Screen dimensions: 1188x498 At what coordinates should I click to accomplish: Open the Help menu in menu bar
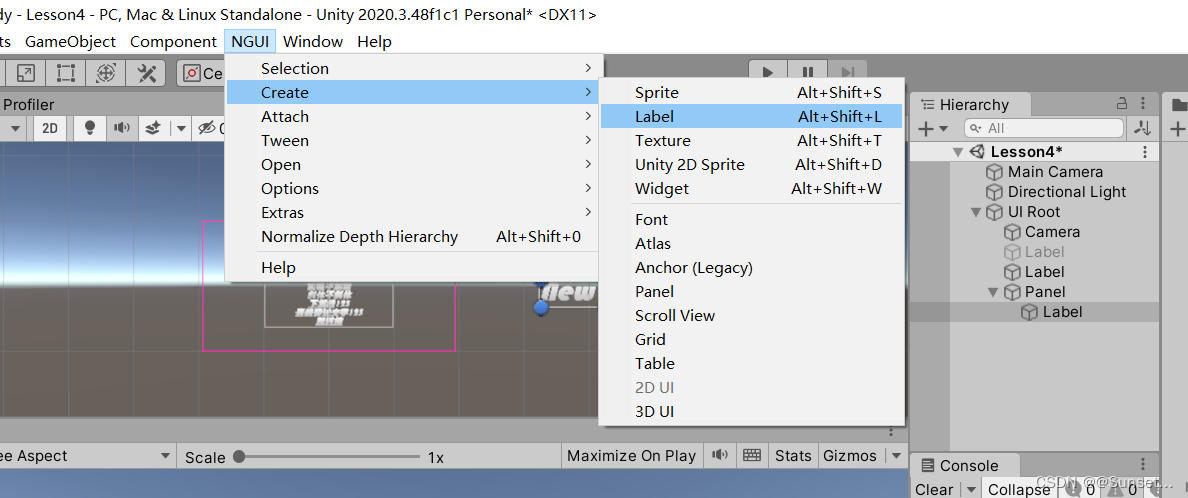pos(374,42)
